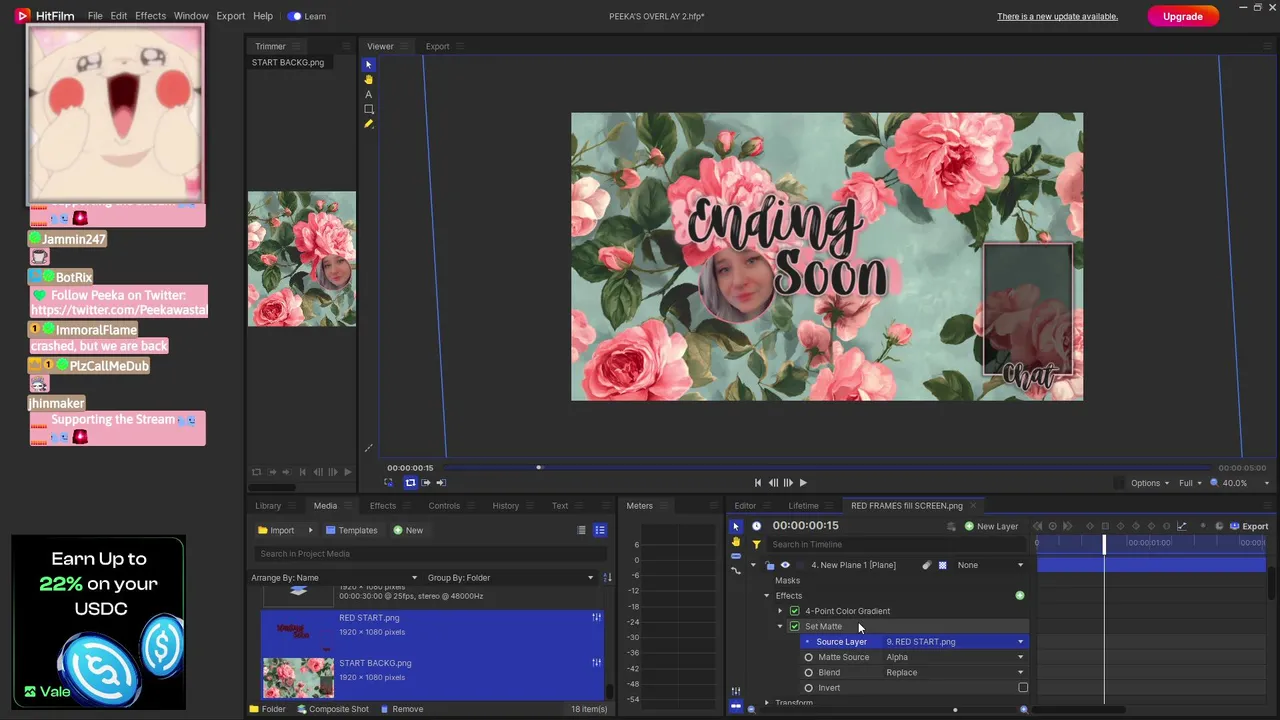Viewport: 1280px width, 720px height.
Task: Toggle loop playback in Viewer
Action: [x=410, y=483]
